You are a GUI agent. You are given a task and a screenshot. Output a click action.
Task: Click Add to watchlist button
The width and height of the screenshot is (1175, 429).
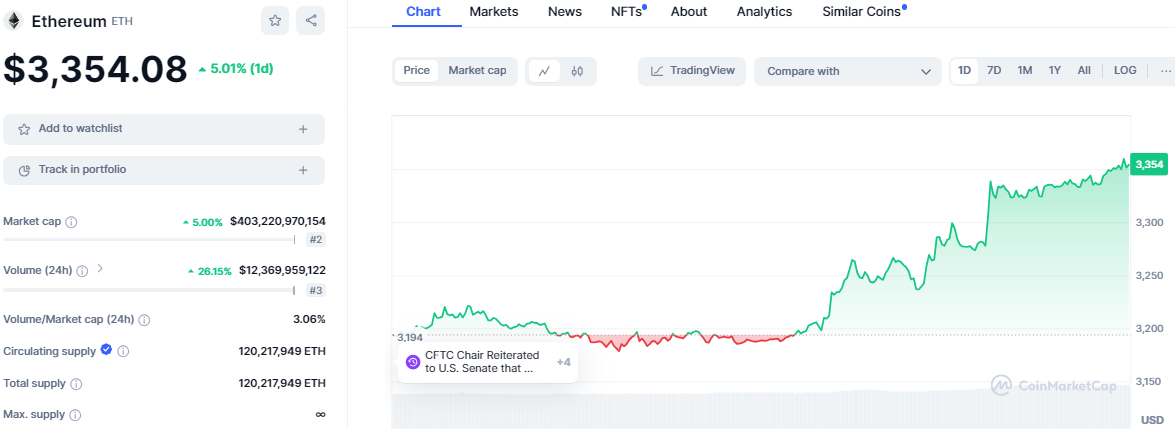[164, 129]
